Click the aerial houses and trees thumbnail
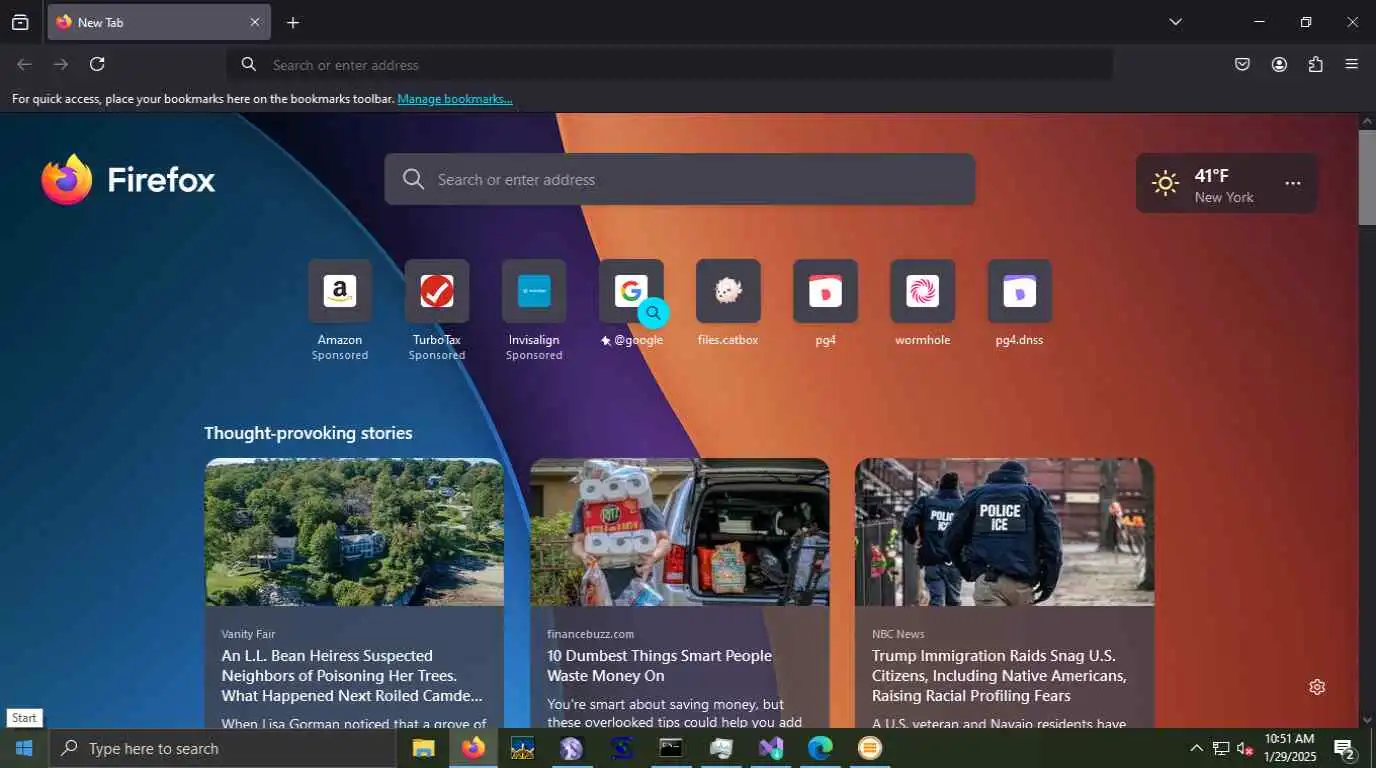The image size is (1376, 768). (x=355, y=532)
